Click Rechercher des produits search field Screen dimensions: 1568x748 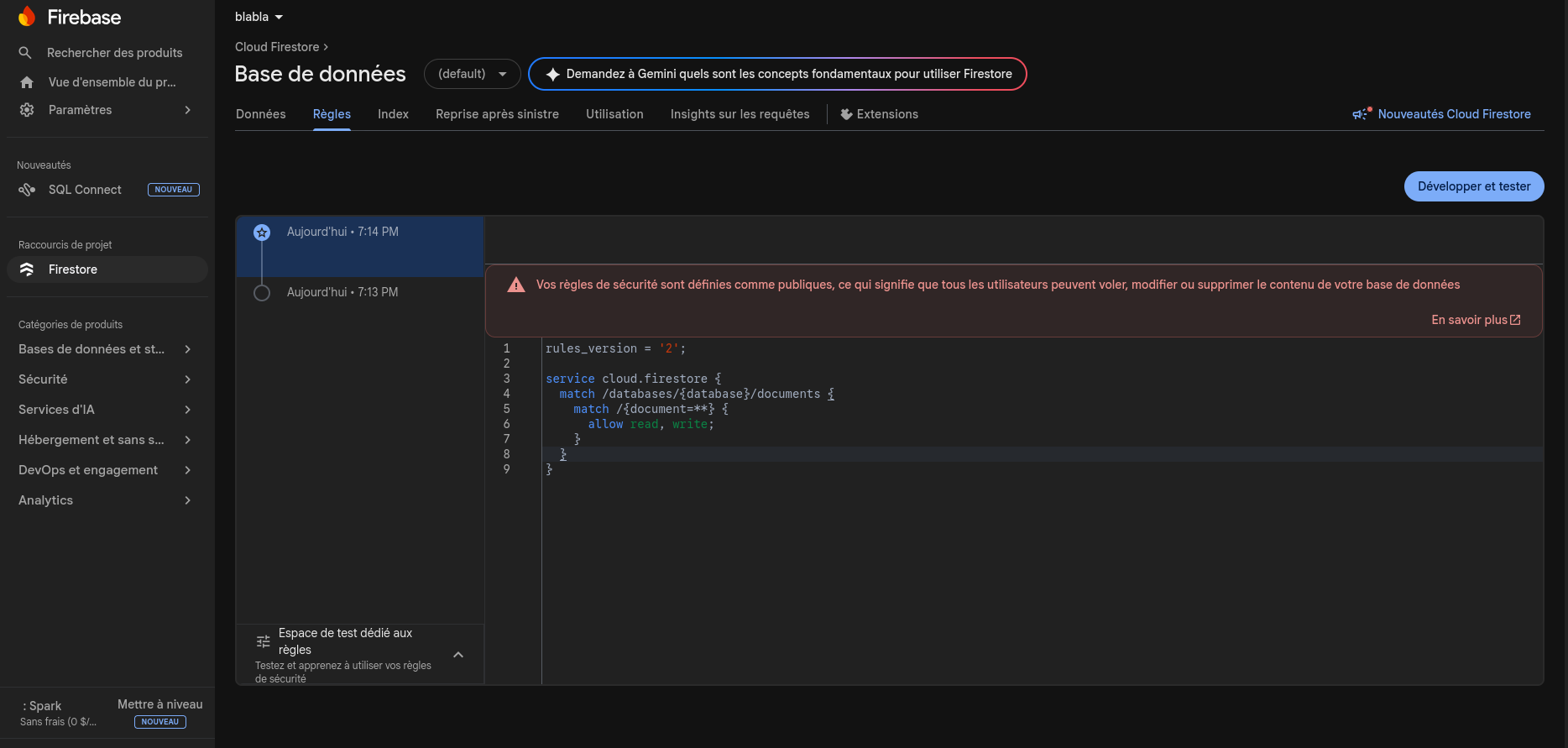pos(114,53)
